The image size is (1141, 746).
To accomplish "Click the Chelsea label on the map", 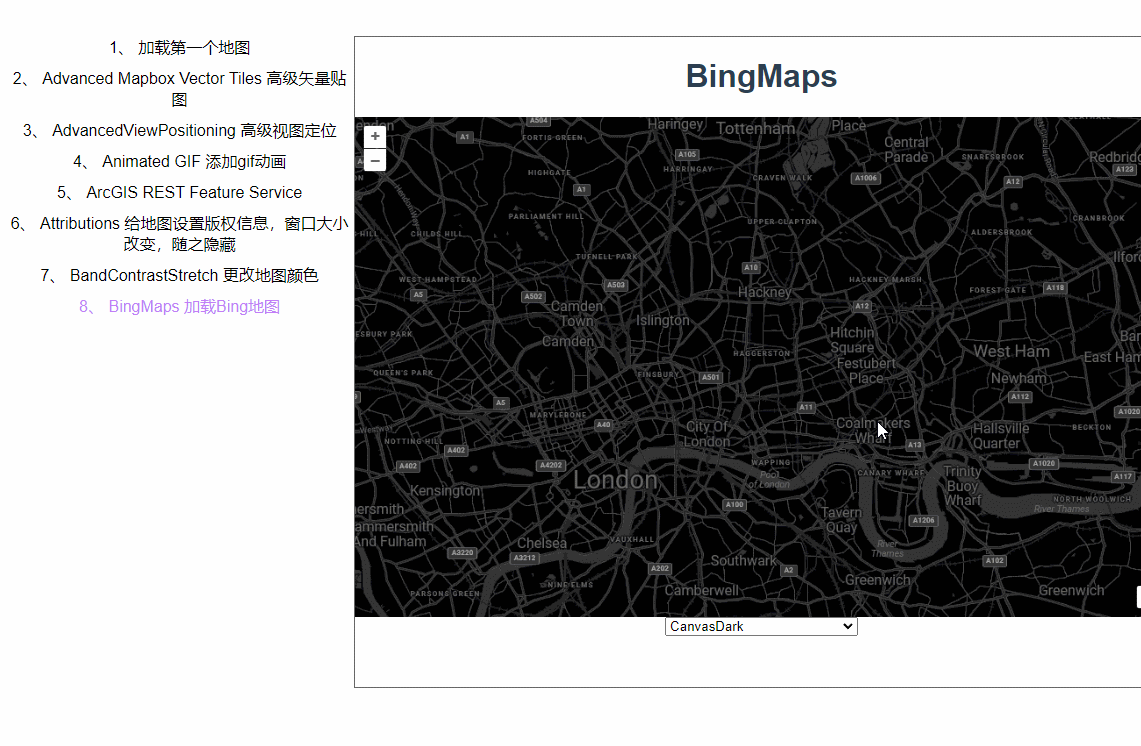I will (542, 543).
